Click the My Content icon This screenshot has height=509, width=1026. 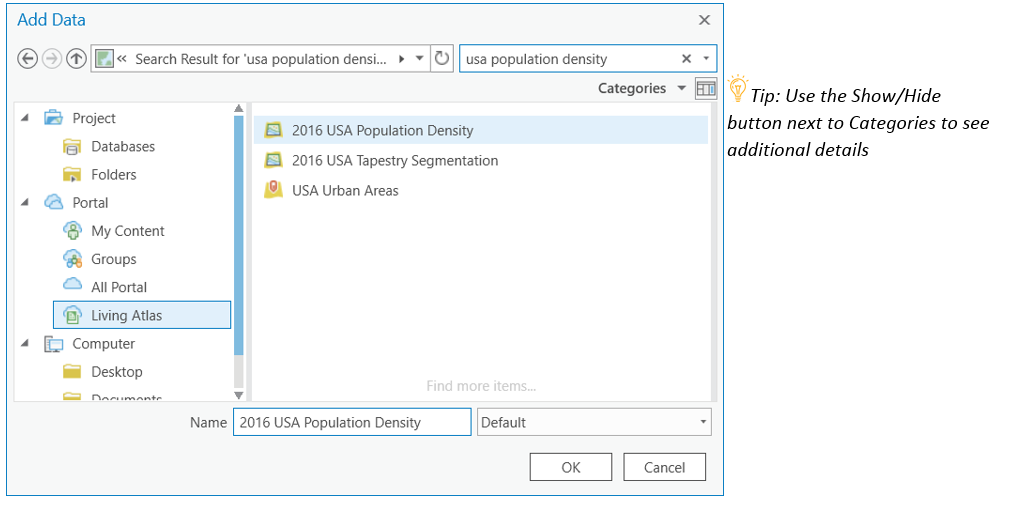72,231
